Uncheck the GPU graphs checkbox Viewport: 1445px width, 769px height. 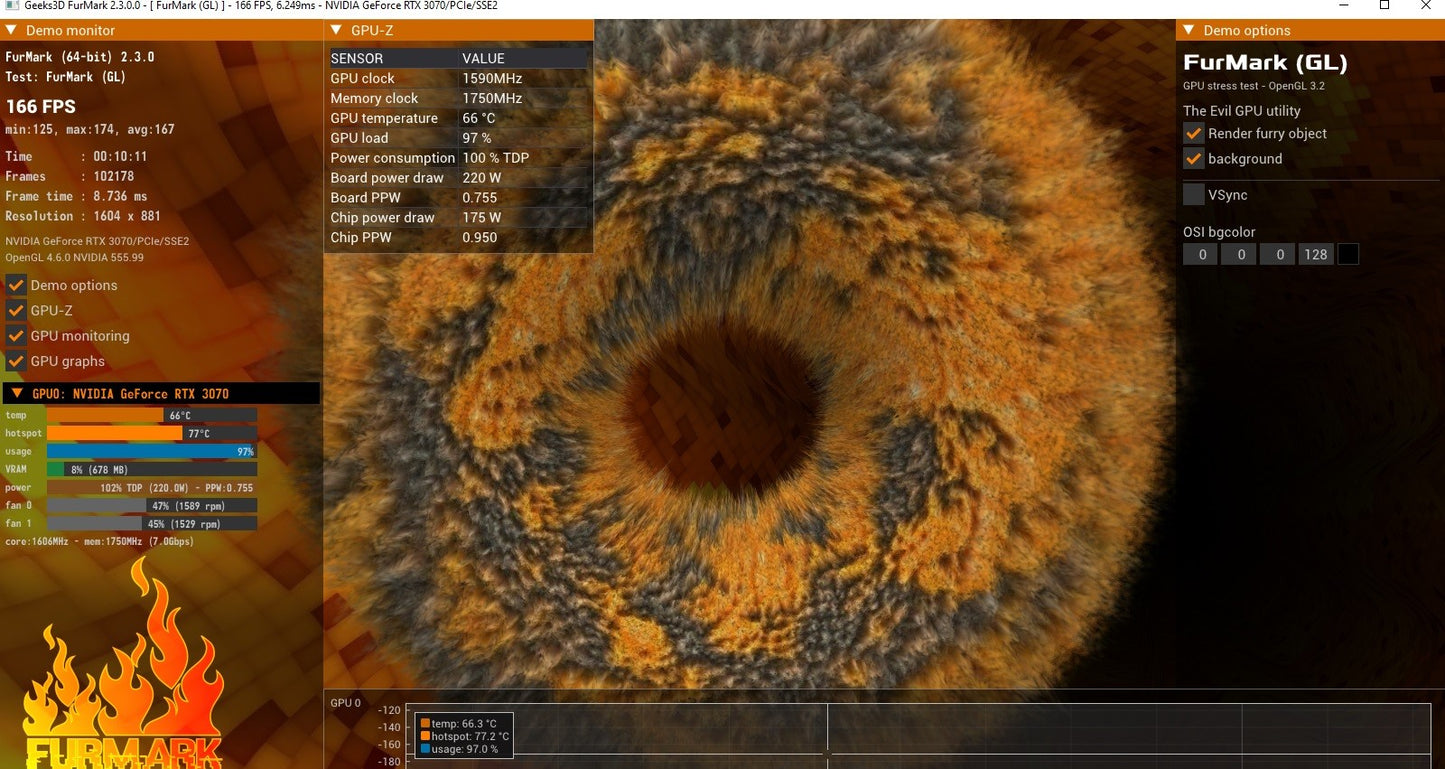[16, 361]
